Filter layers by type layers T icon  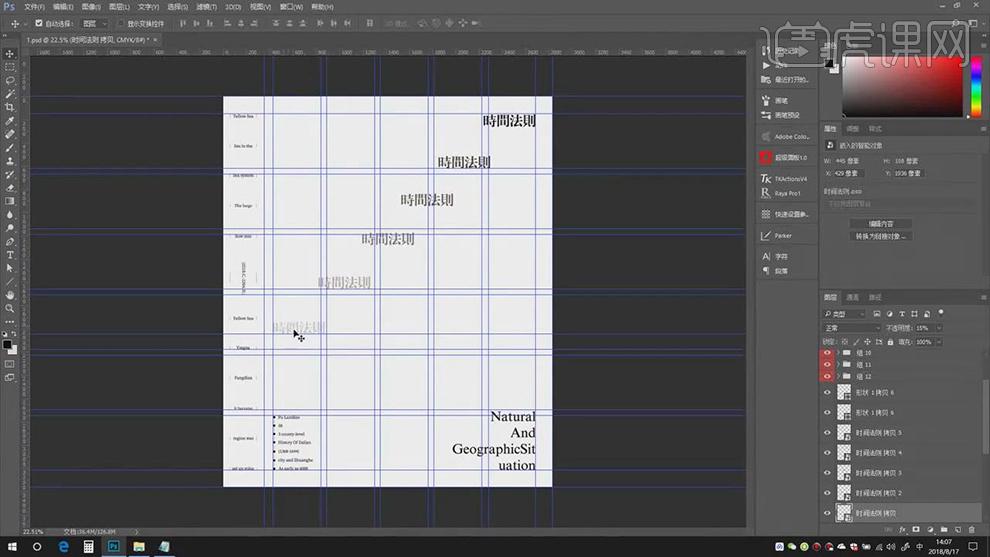(x=902, y=314)
